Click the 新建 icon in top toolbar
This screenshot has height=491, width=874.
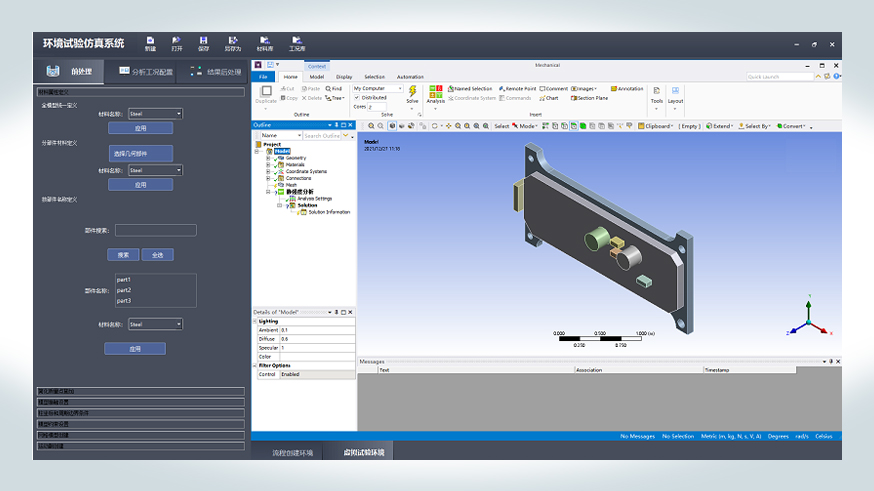(150, 43)
